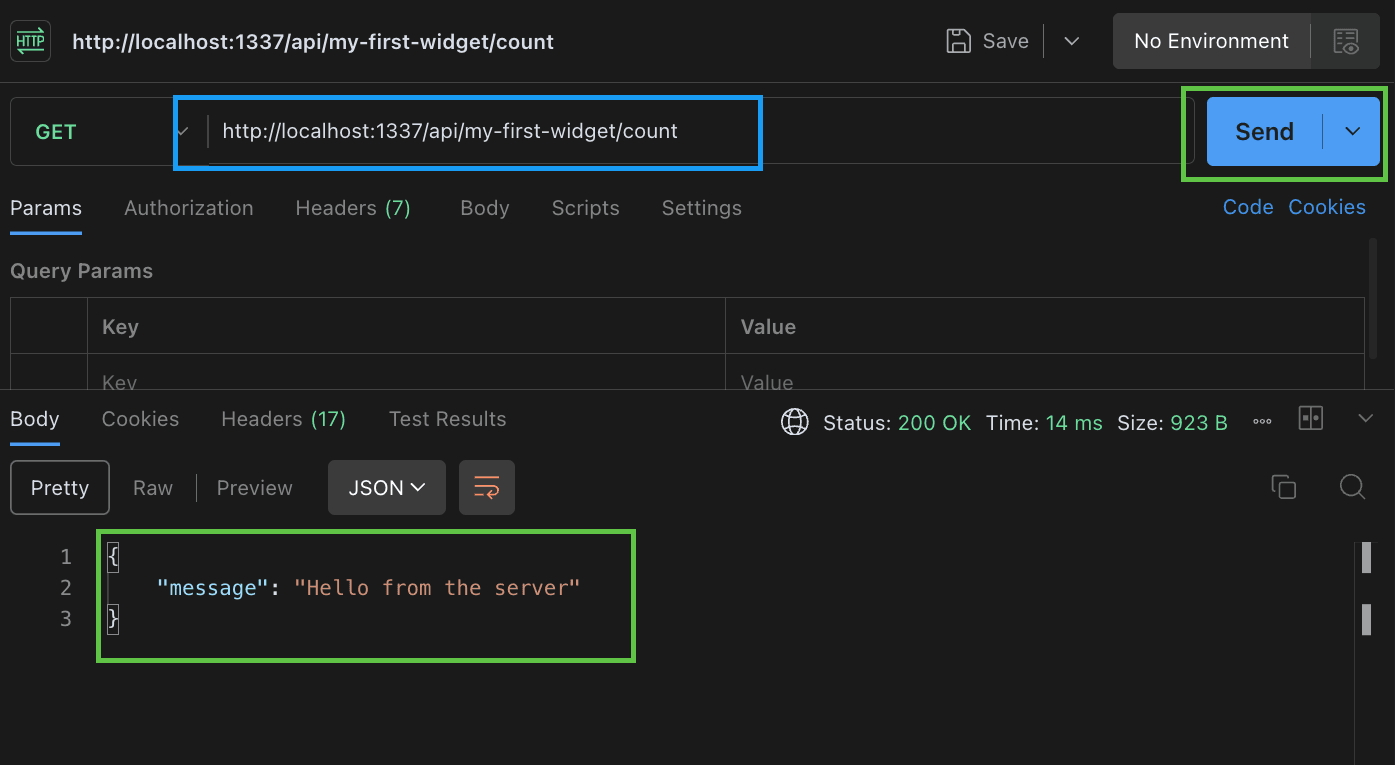Image resolution: width=1395 pixels, height=765 pixels.
Task: Expand the Save options chevron
Action: (1071, 41)
